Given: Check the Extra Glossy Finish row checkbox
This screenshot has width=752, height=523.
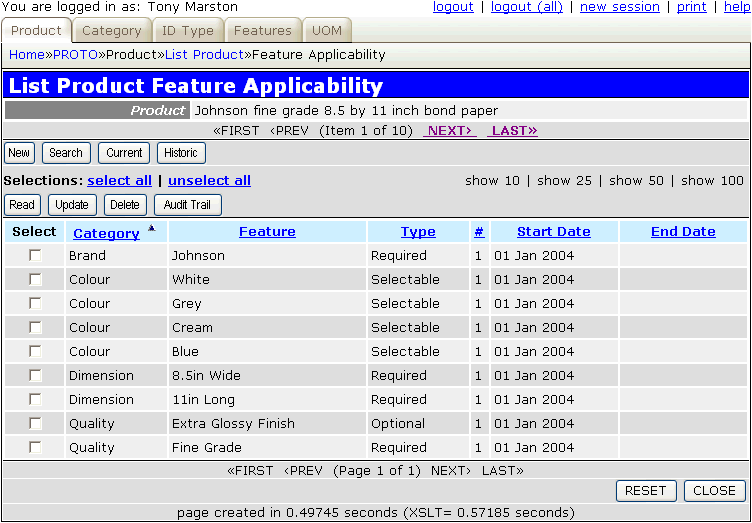Looking at the screenshot, I should click(x=35, y=423).
